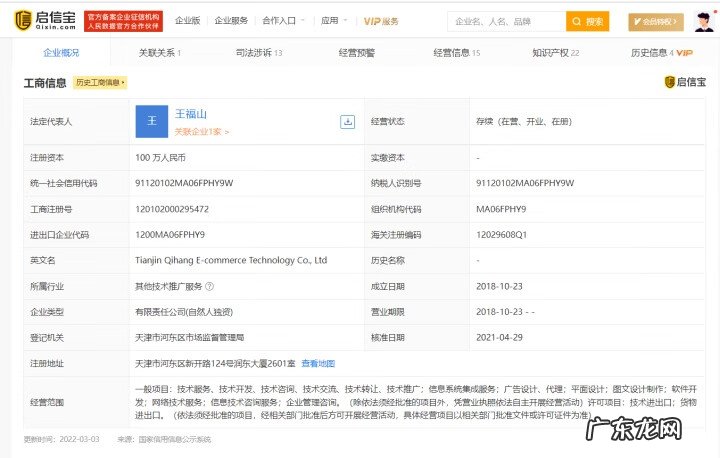This screenshot has height=458, width=720.
Task: Click the orange 搜索 button
Action: tap(587, 22)
